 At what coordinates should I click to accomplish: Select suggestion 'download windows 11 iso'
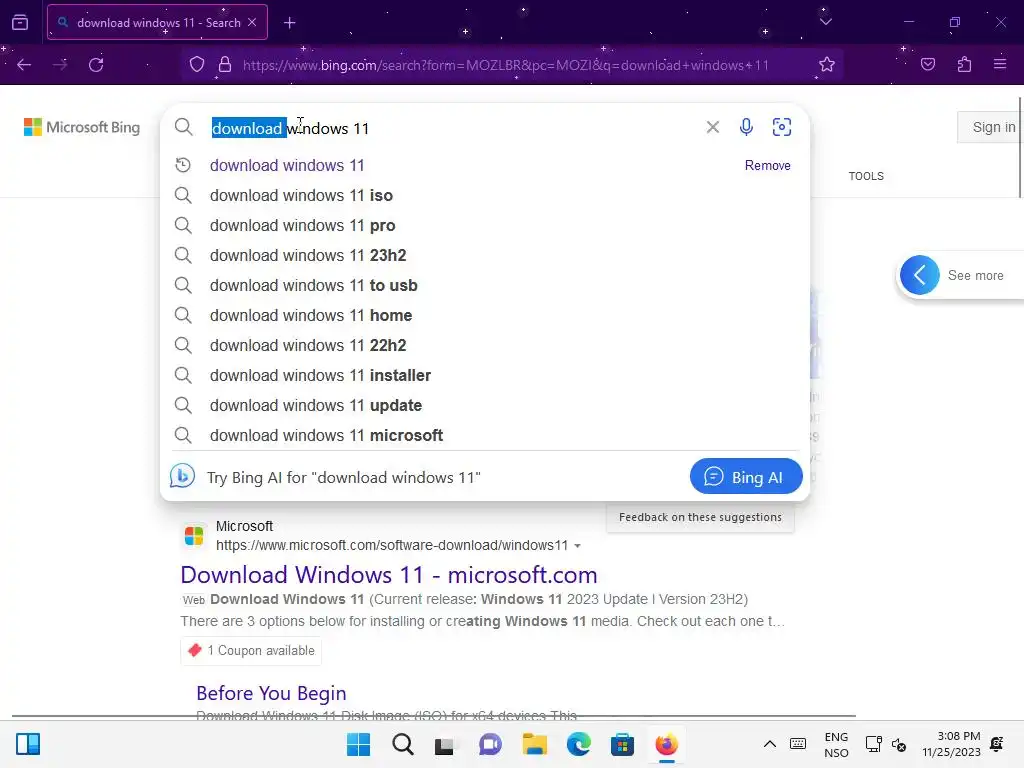[x=485, y=195]
